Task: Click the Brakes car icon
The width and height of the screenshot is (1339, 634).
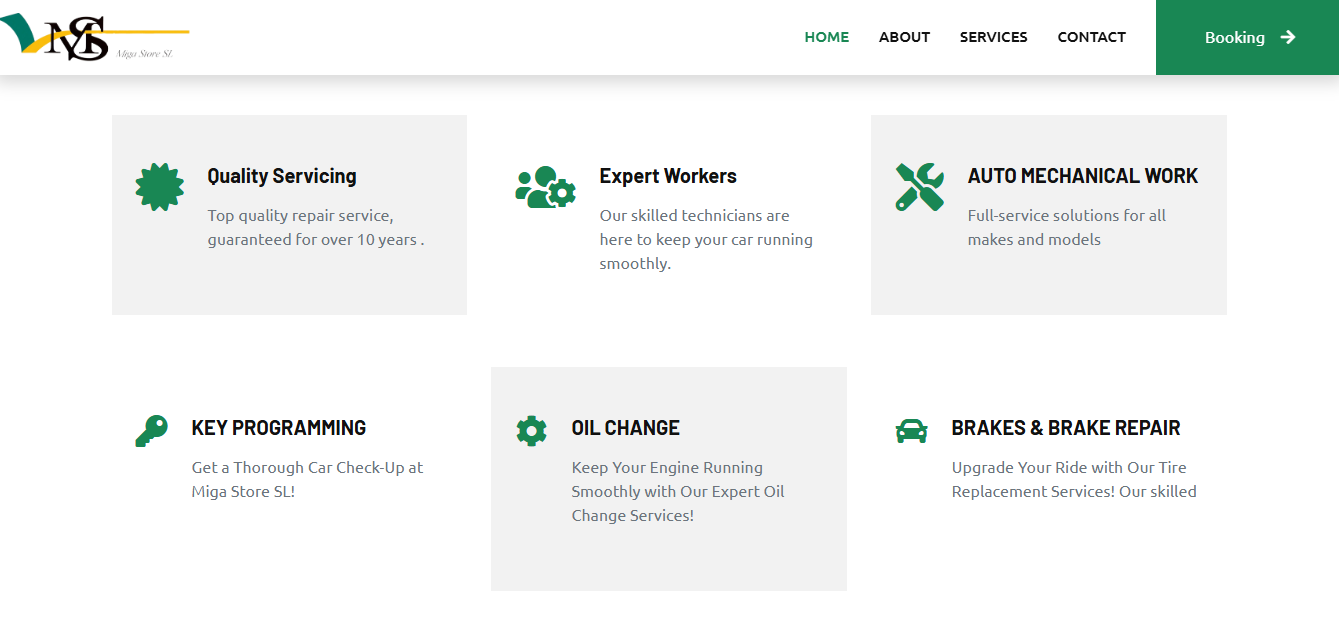Action: (x=911, y=431)
